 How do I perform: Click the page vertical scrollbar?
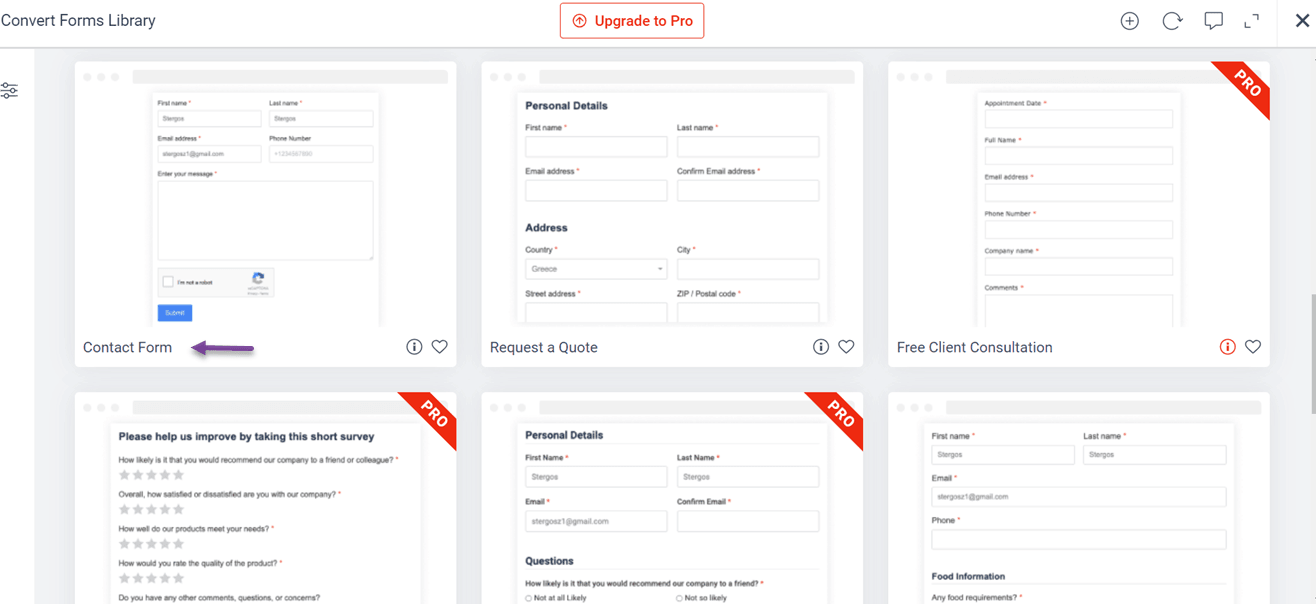1313,354
